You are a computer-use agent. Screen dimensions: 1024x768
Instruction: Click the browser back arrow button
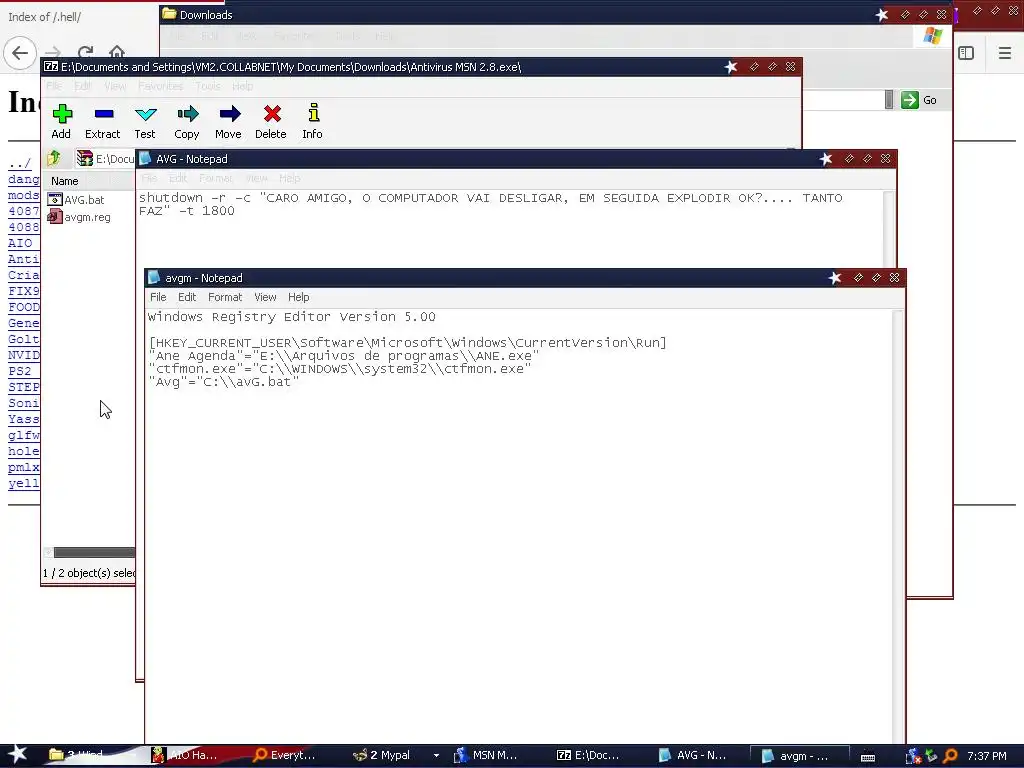coord(20,53)
